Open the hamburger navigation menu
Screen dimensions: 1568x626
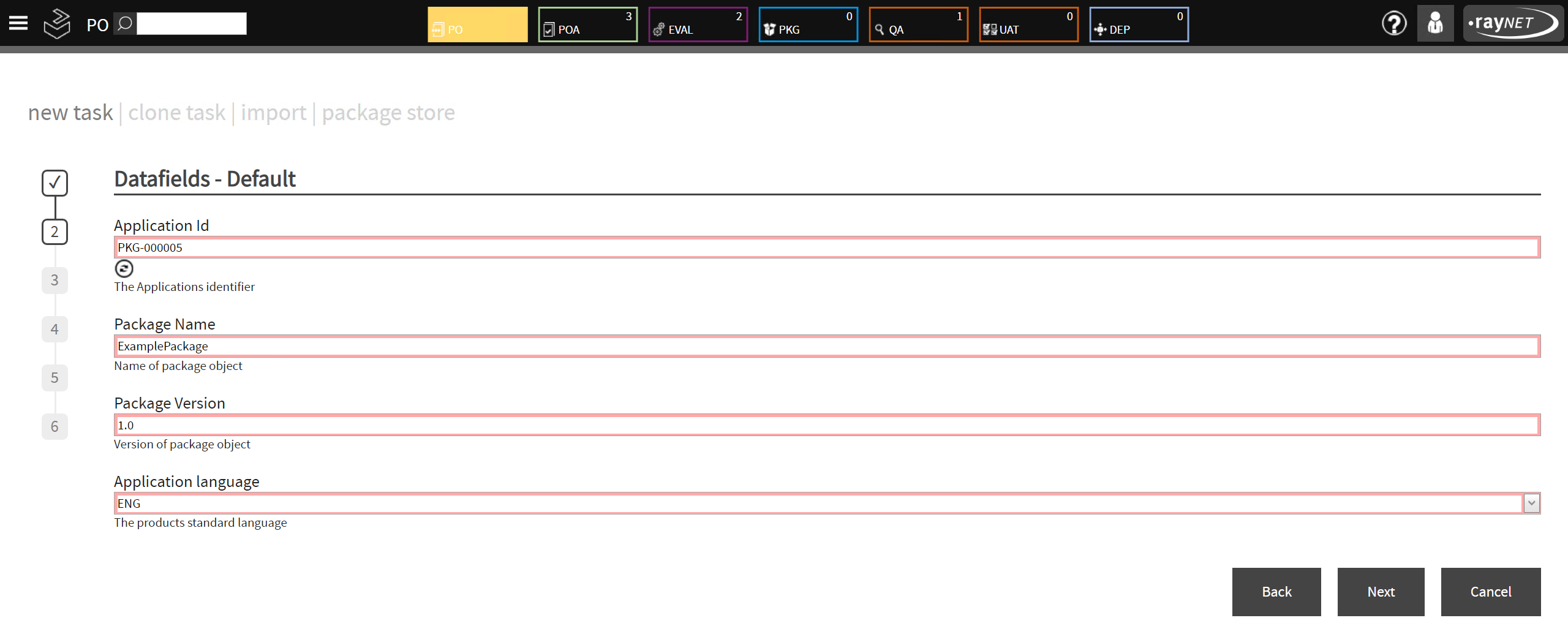point(18,23)
